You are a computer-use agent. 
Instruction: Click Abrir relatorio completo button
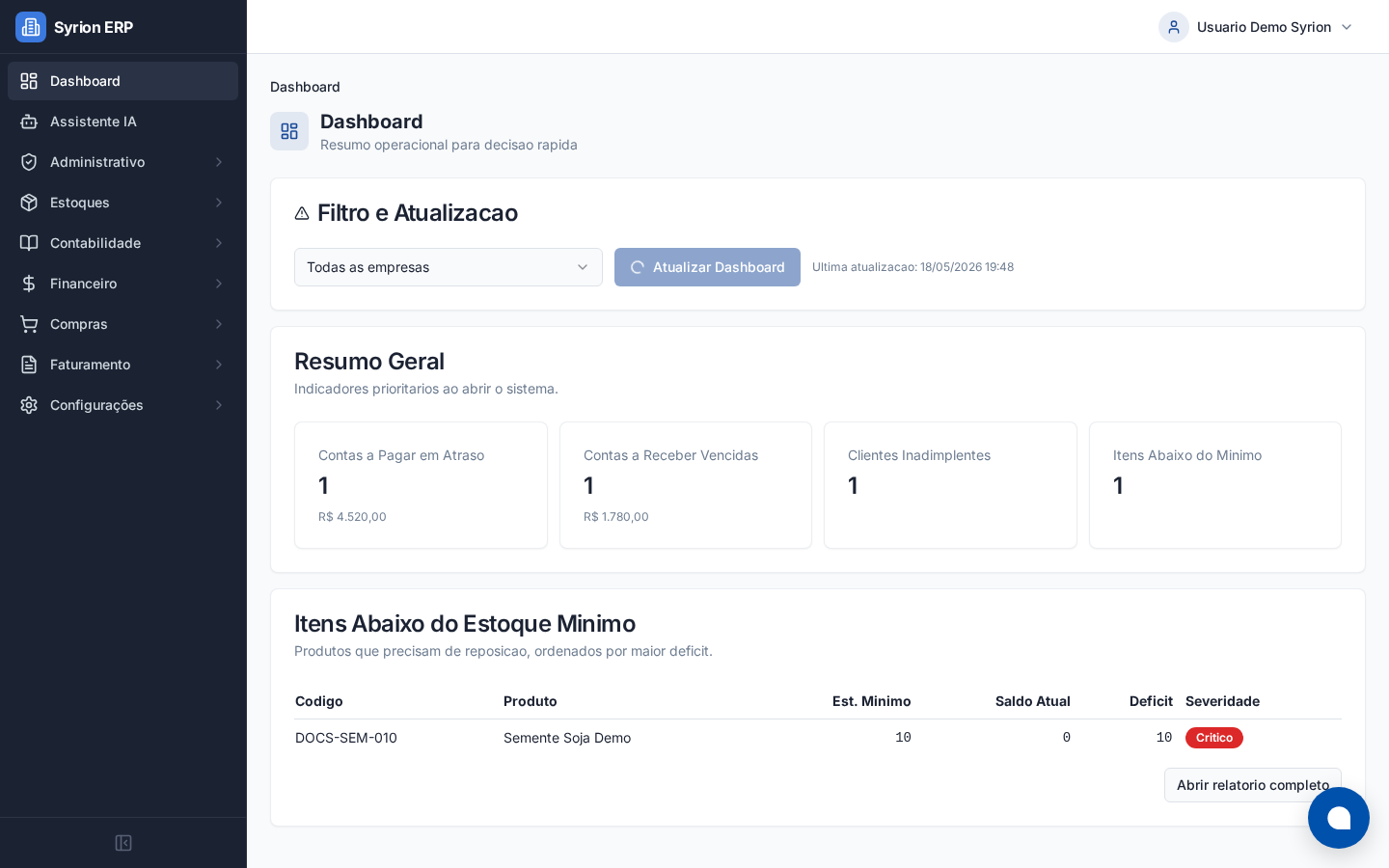[x=1252, y=785]
